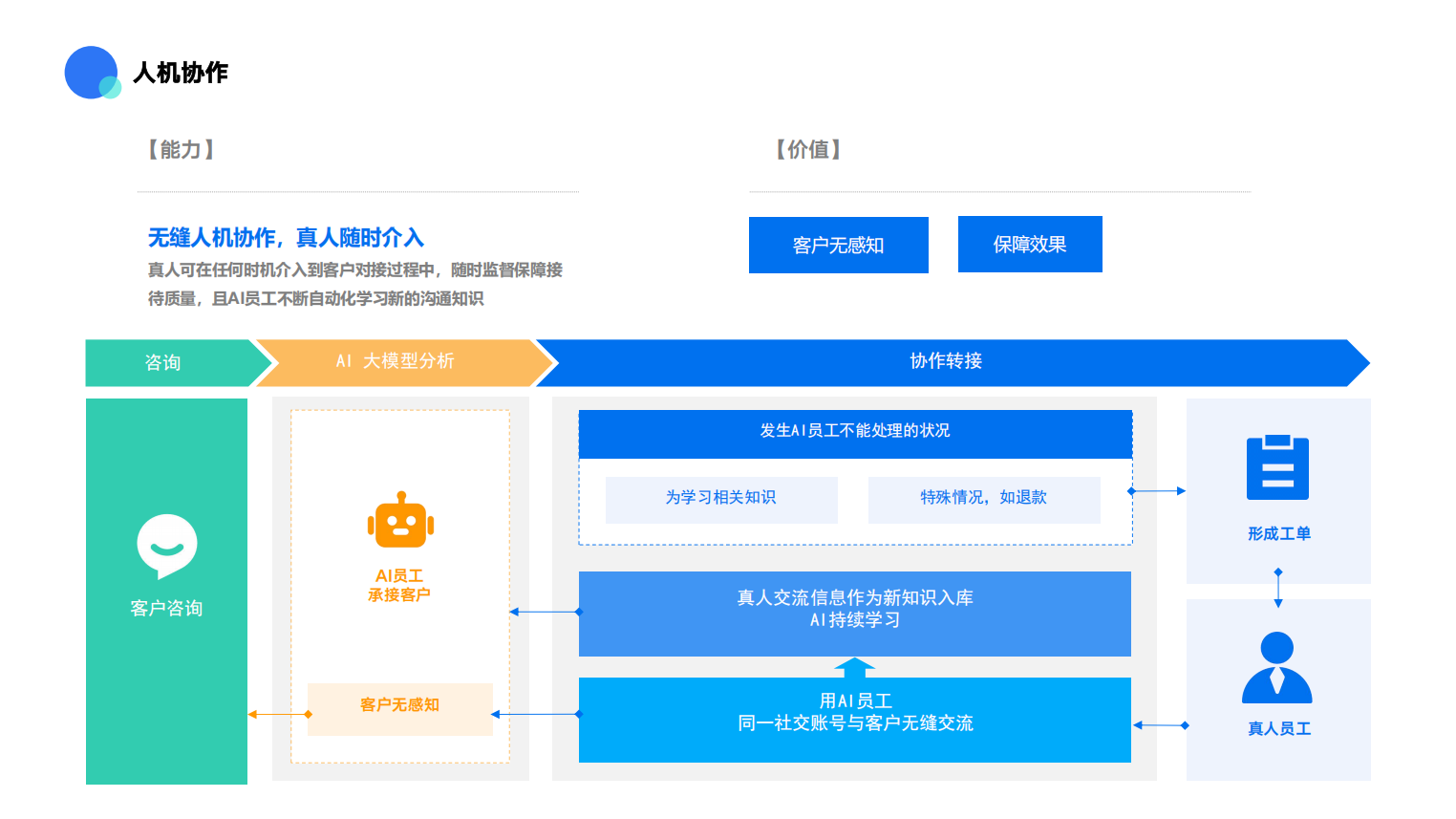Toggle the 为学习相关知识 option
The image size is (1456, 819).
click(x=721, y=500)
